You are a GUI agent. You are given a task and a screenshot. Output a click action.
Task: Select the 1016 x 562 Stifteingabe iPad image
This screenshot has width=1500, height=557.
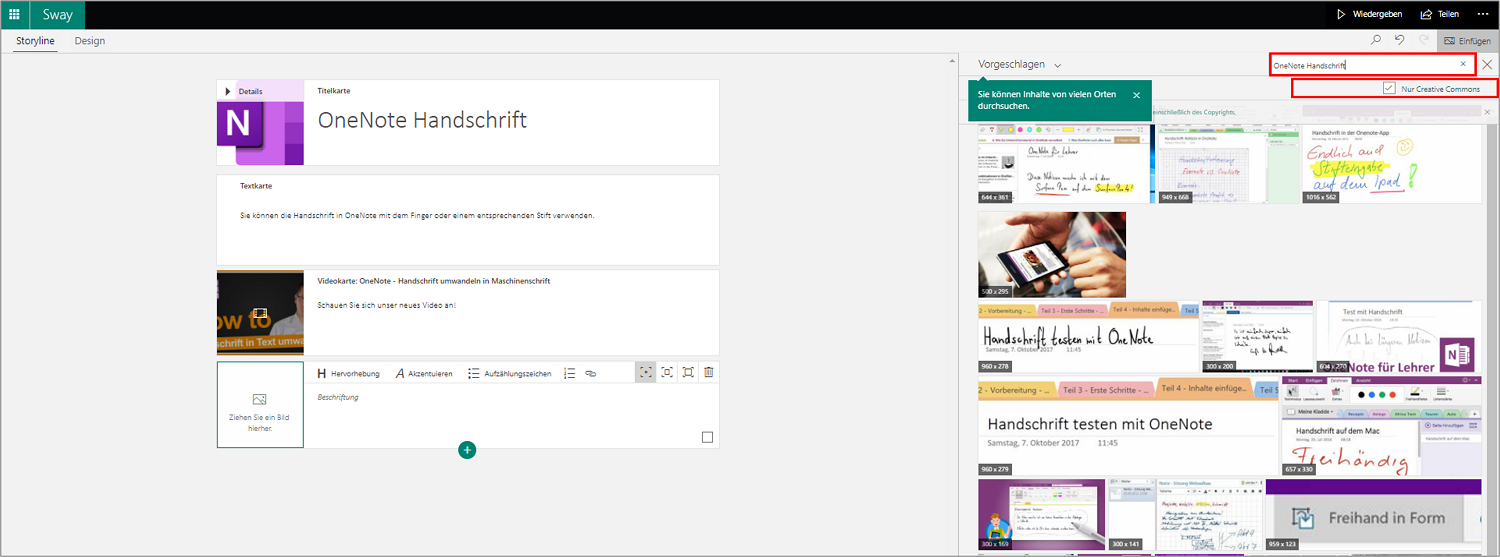pos(1392,163)
